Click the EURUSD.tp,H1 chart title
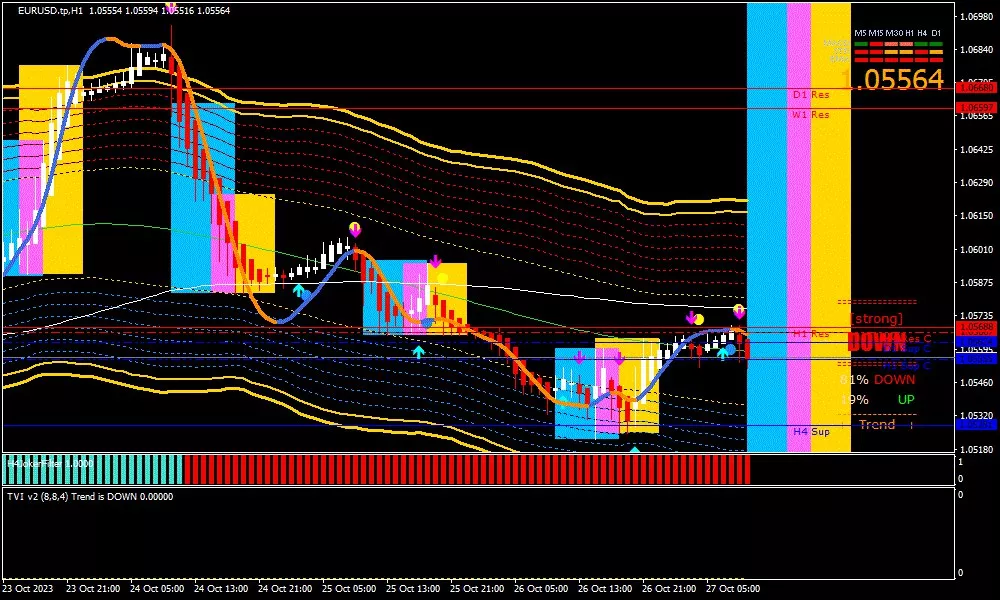 [x=50, y=11]
